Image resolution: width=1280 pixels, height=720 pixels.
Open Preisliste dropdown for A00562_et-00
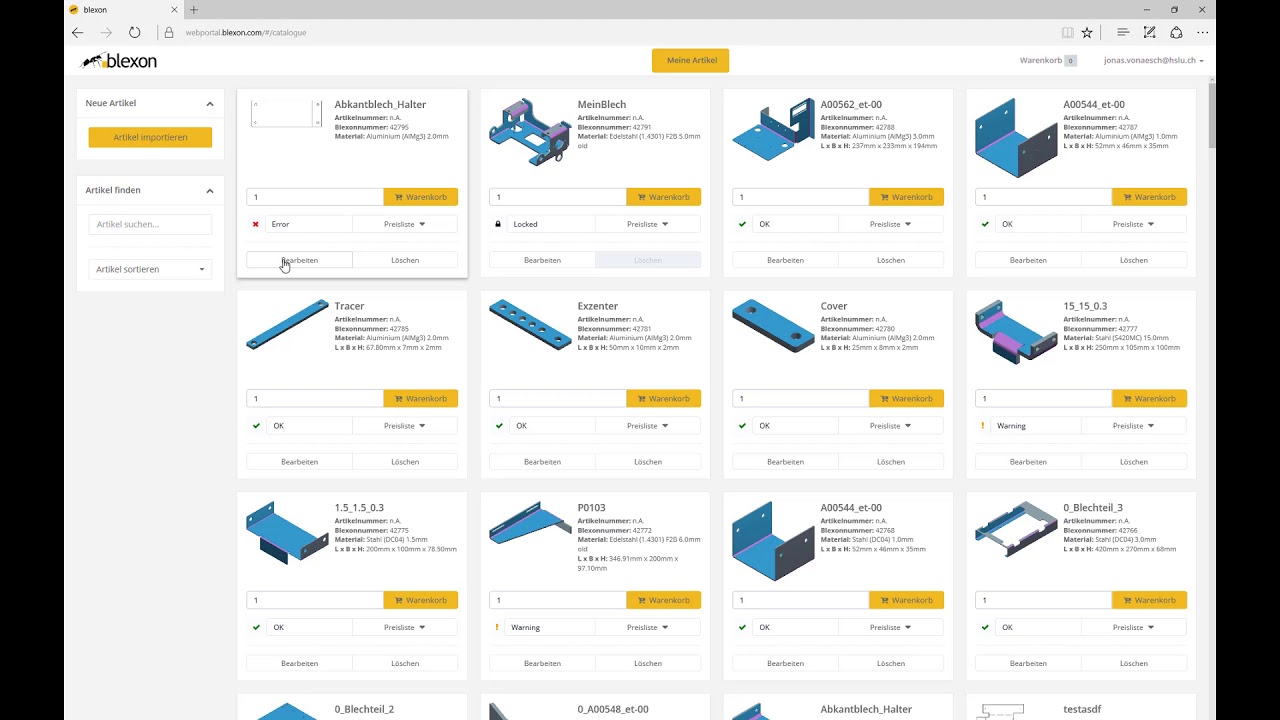pos(891,224)
